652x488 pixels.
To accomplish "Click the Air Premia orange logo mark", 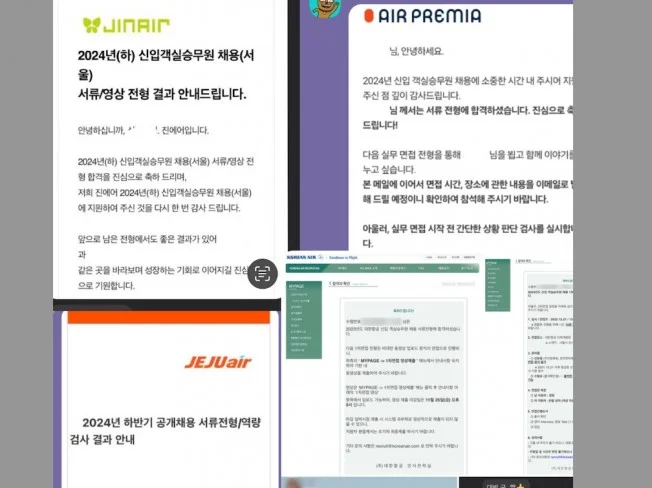I will [369, 16].
